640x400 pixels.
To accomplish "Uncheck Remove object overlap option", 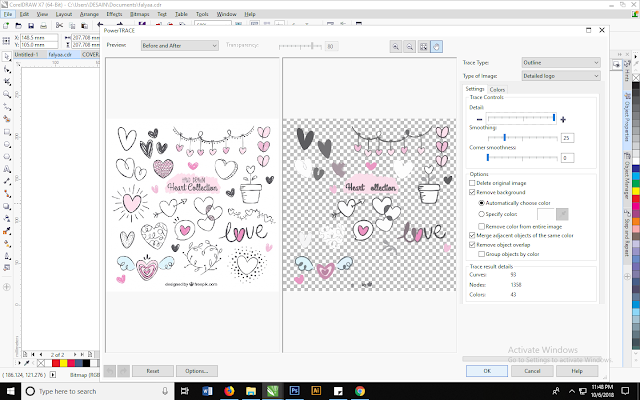I will point(473,244).
